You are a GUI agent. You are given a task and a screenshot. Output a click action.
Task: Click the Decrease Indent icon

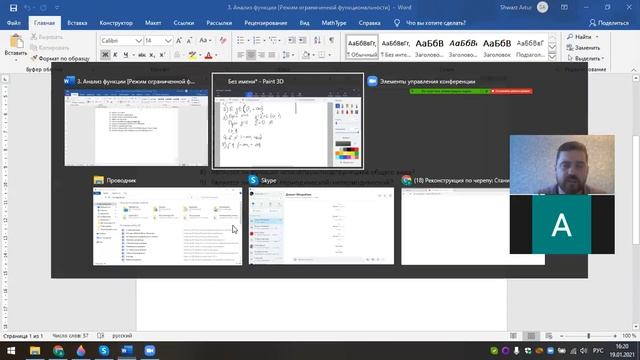(291, 40)
